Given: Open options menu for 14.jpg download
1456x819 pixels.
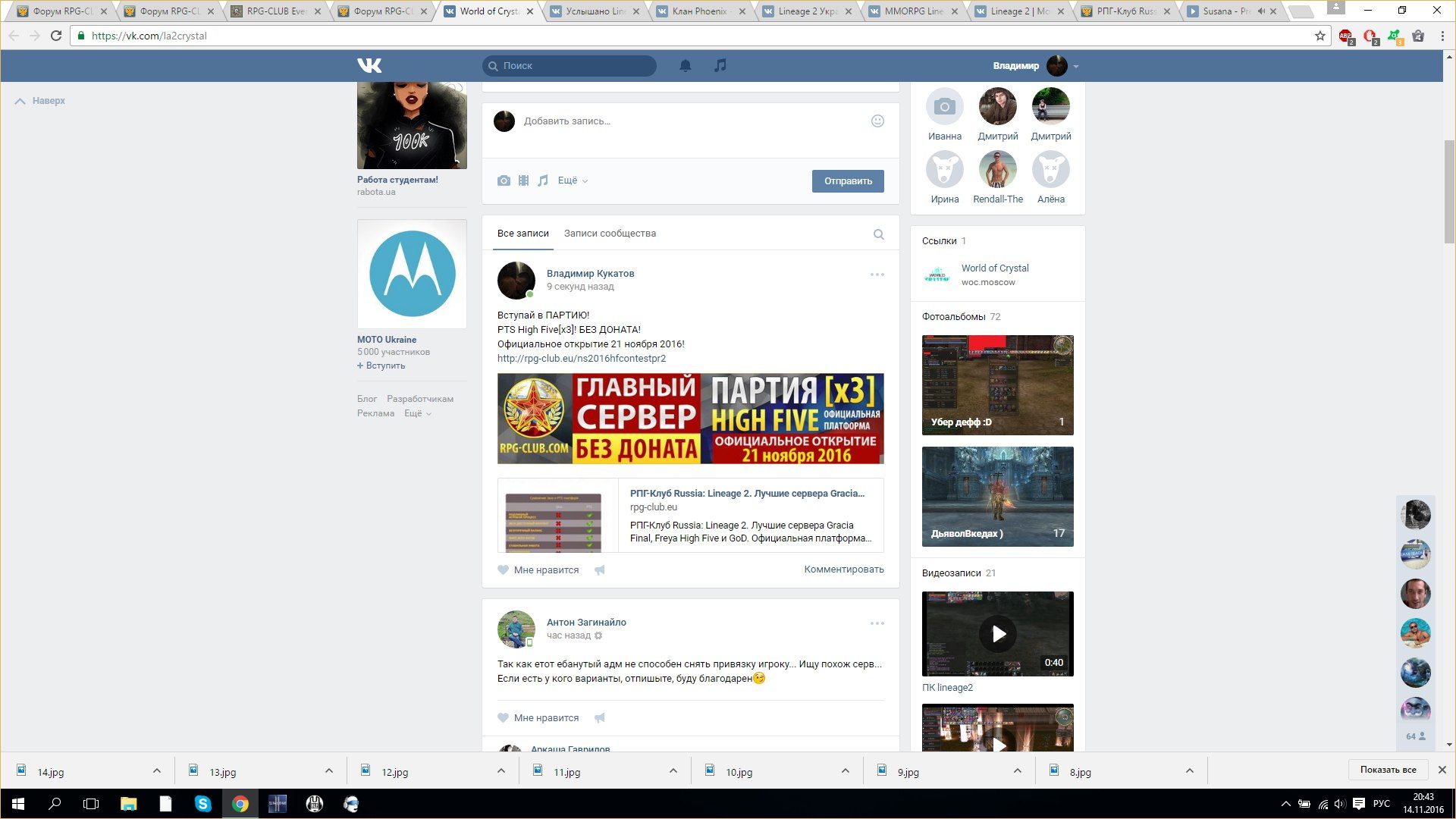Looking at the screenshot, I should point(157,771).
